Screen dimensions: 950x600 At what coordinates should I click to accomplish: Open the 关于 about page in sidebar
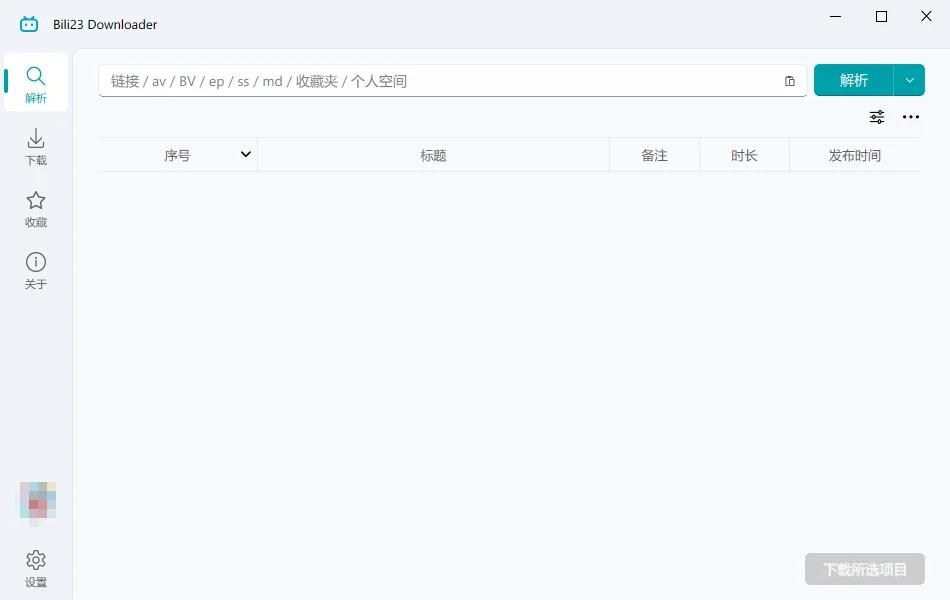pos(36,270)
